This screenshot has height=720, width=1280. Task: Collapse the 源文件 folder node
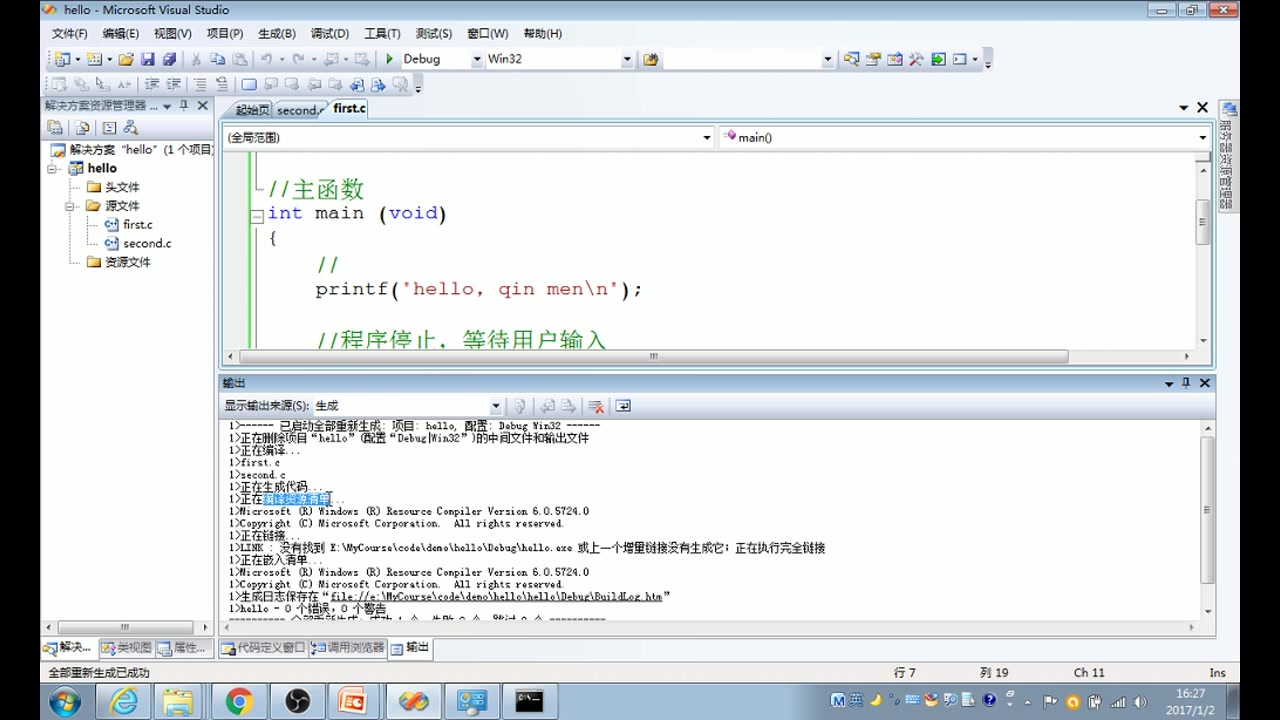coord(71,206)
